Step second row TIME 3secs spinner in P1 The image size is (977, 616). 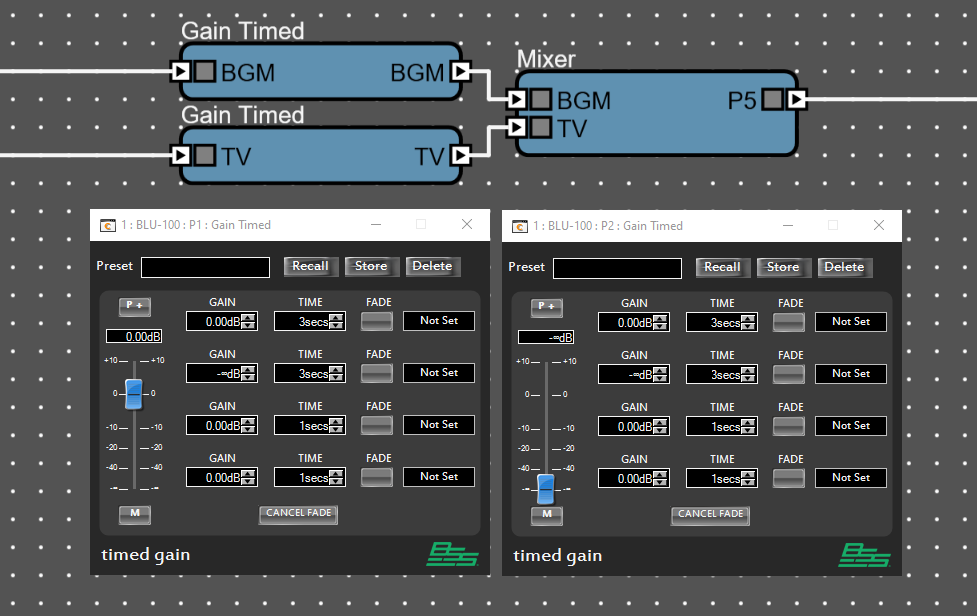(336, 374)
